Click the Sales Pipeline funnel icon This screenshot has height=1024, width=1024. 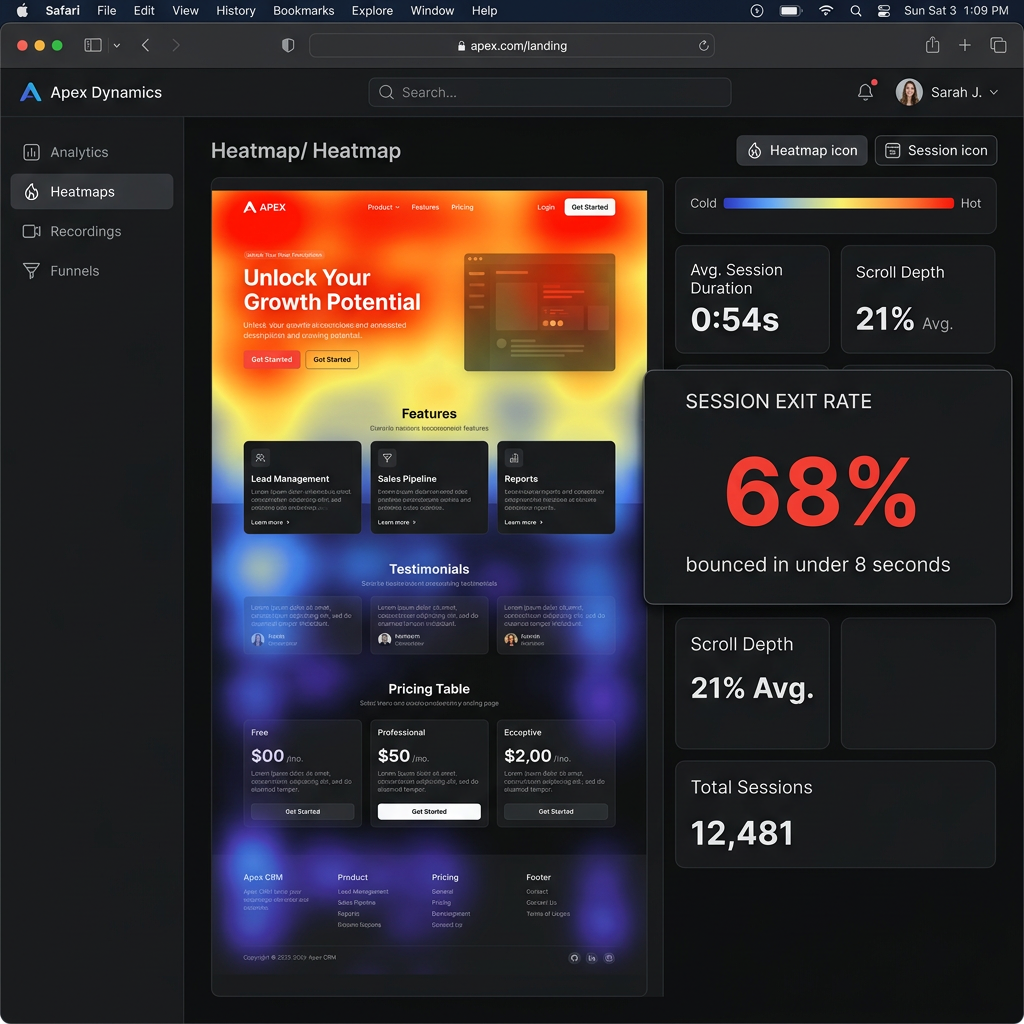[x=387, y=458]
